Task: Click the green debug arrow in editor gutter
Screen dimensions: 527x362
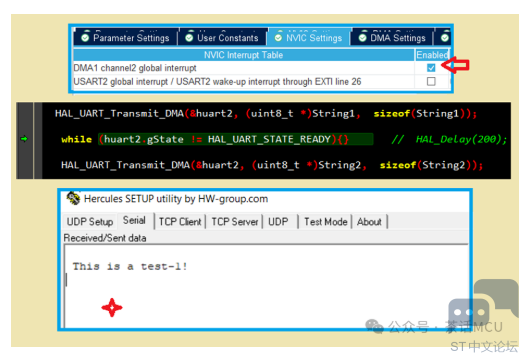Action: pyautogui.click(x=24, y=138)
